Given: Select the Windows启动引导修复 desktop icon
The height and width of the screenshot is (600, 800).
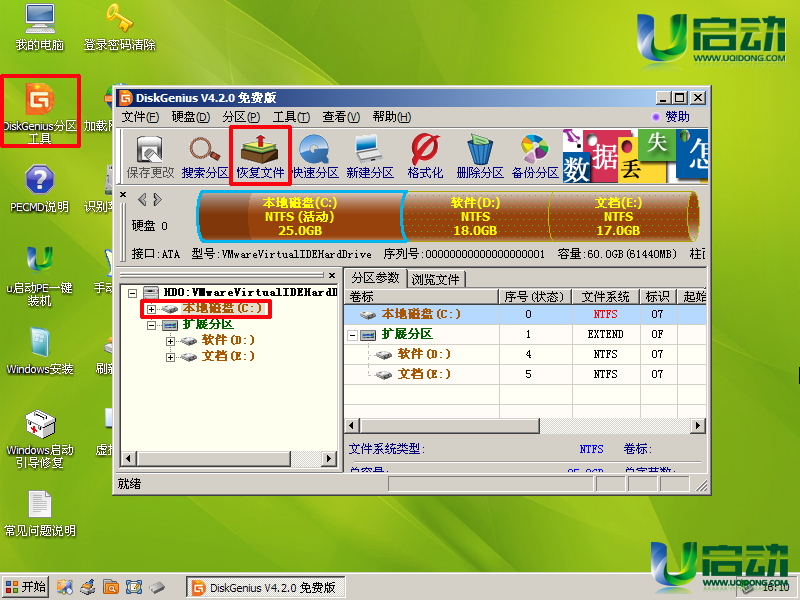Looking at the screenshot, I should (40, 439).
